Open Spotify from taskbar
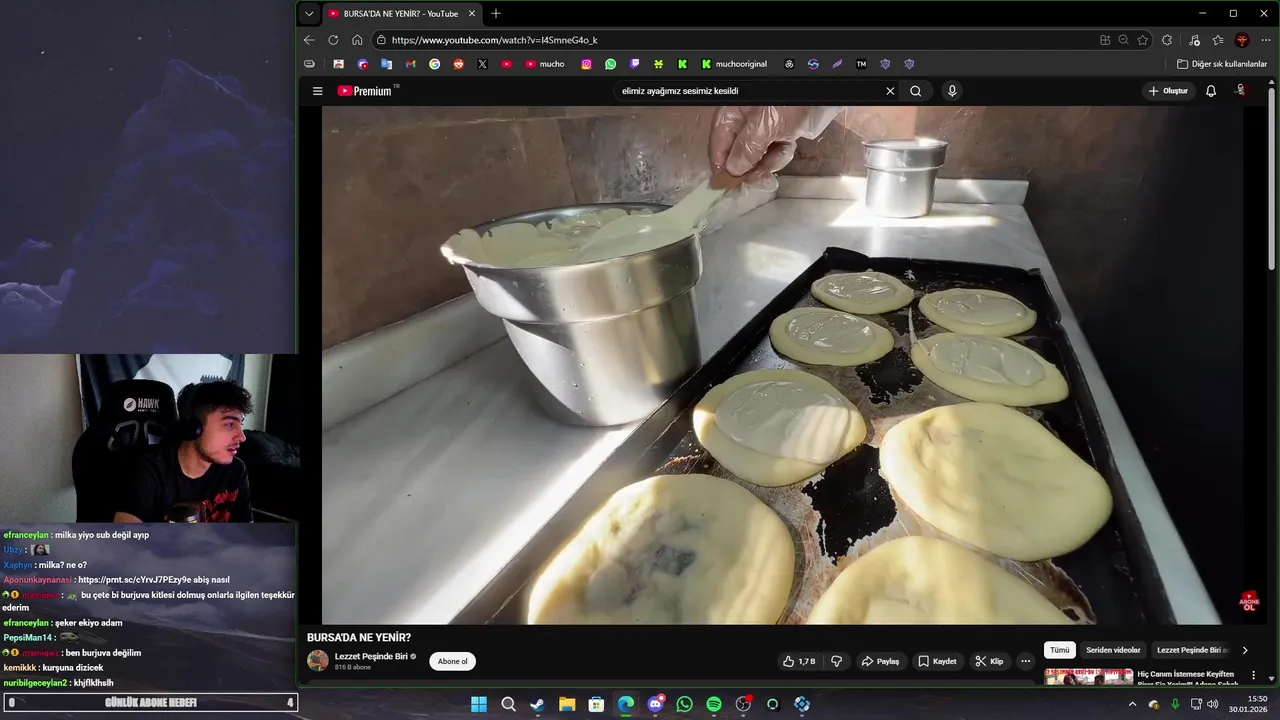The height and width of the screenshot is (720, 1280). 713,704
